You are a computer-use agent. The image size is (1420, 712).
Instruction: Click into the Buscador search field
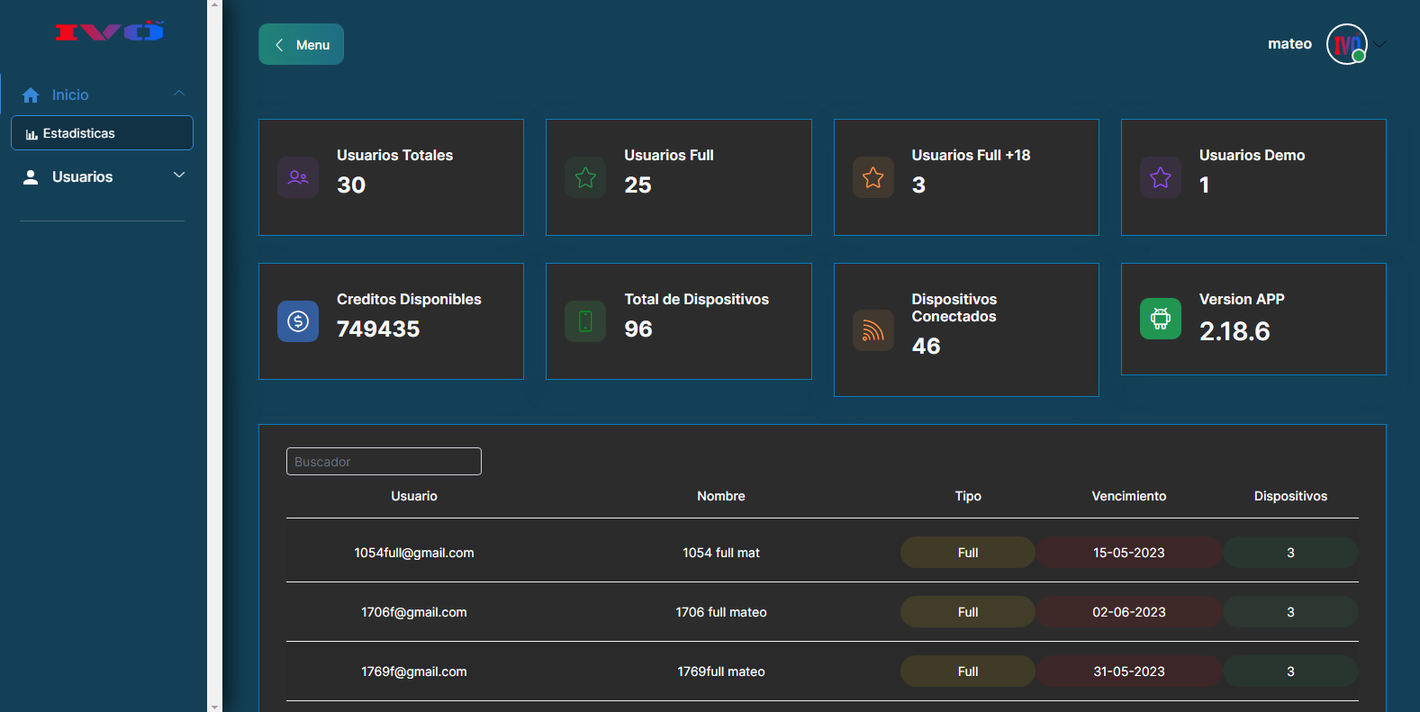pos(384,461)
